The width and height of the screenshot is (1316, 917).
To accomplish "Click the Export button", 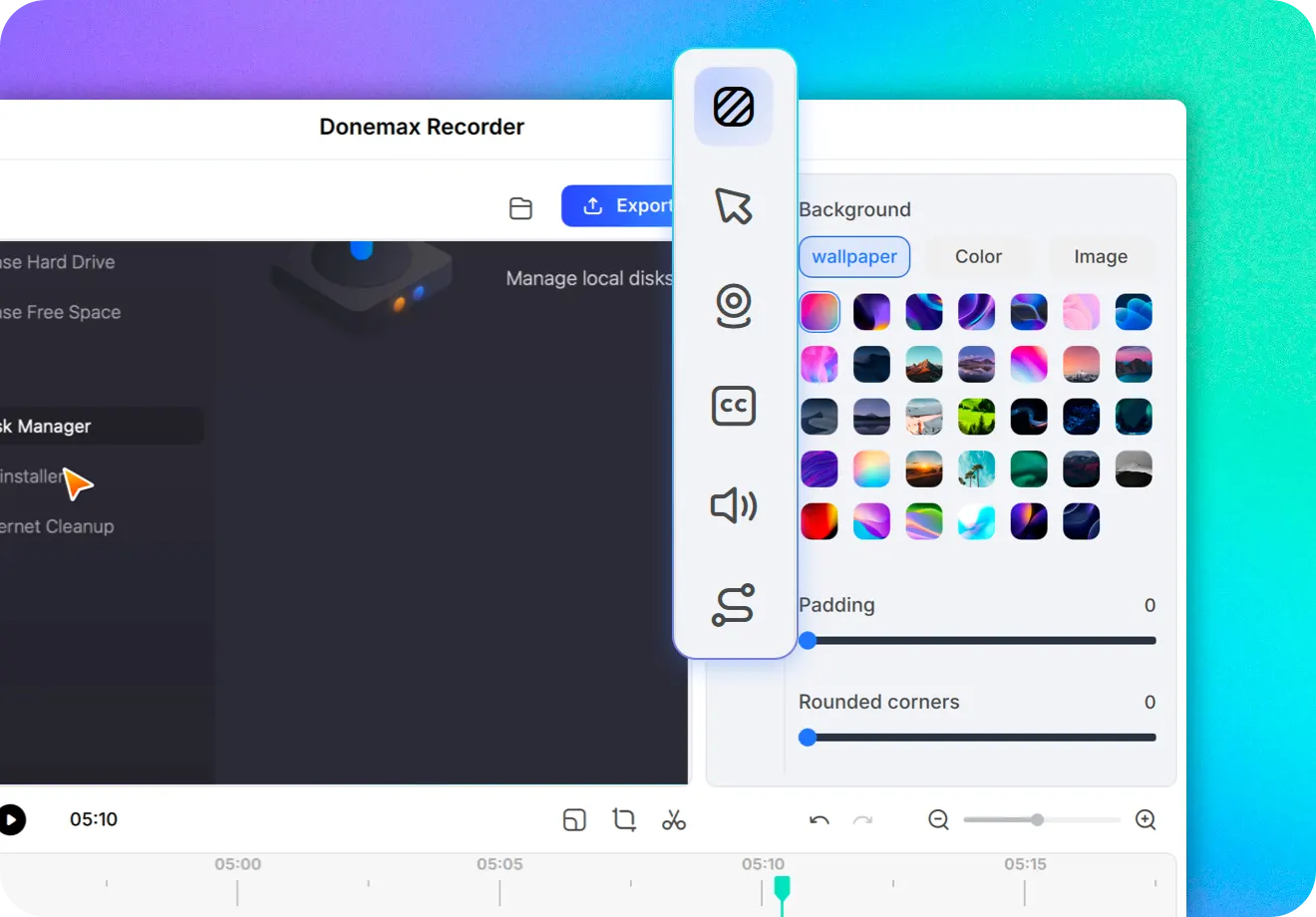I will (618, 205).
